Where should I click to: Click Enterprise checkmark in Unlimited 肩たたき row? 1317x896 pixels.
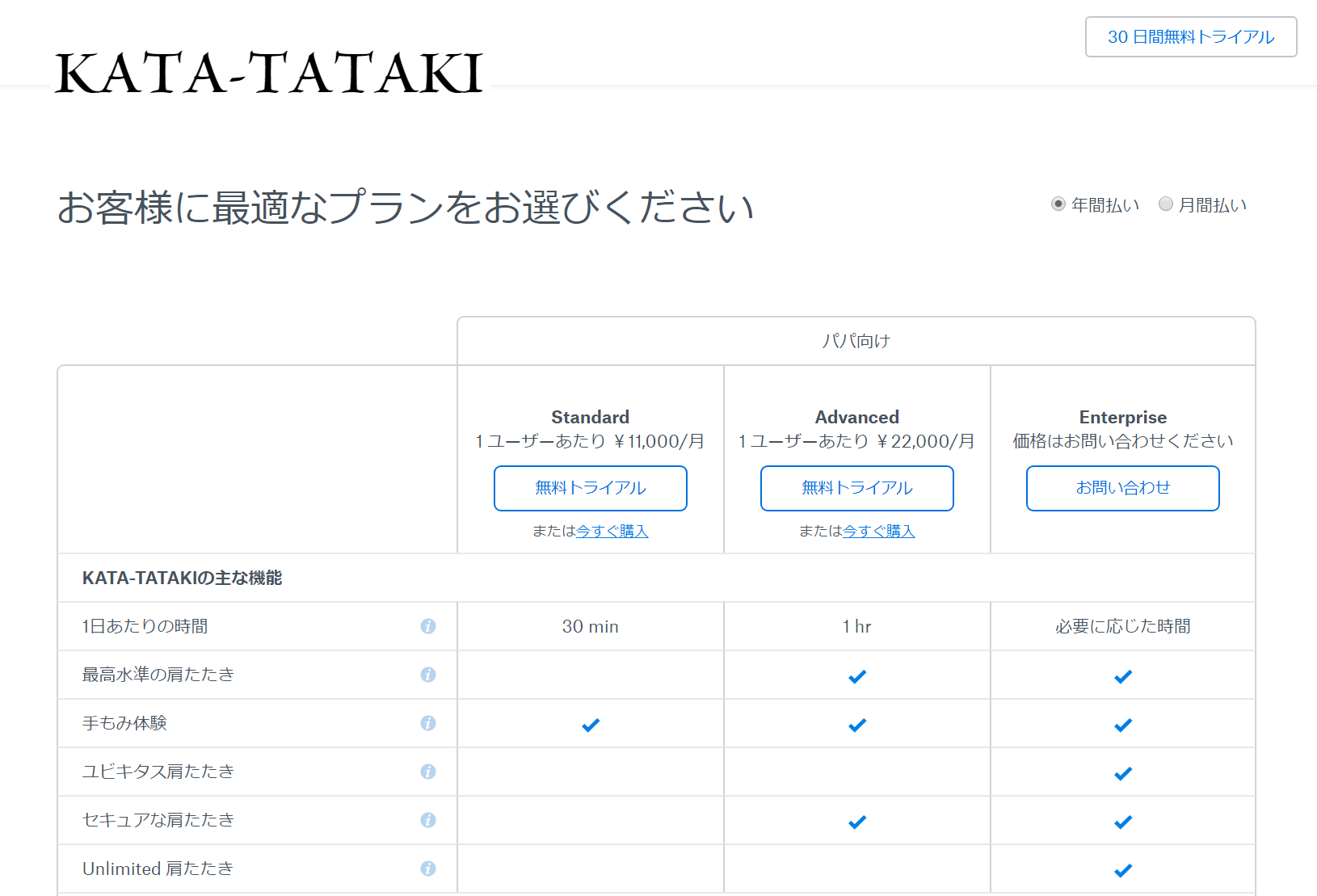(1123, 870)
